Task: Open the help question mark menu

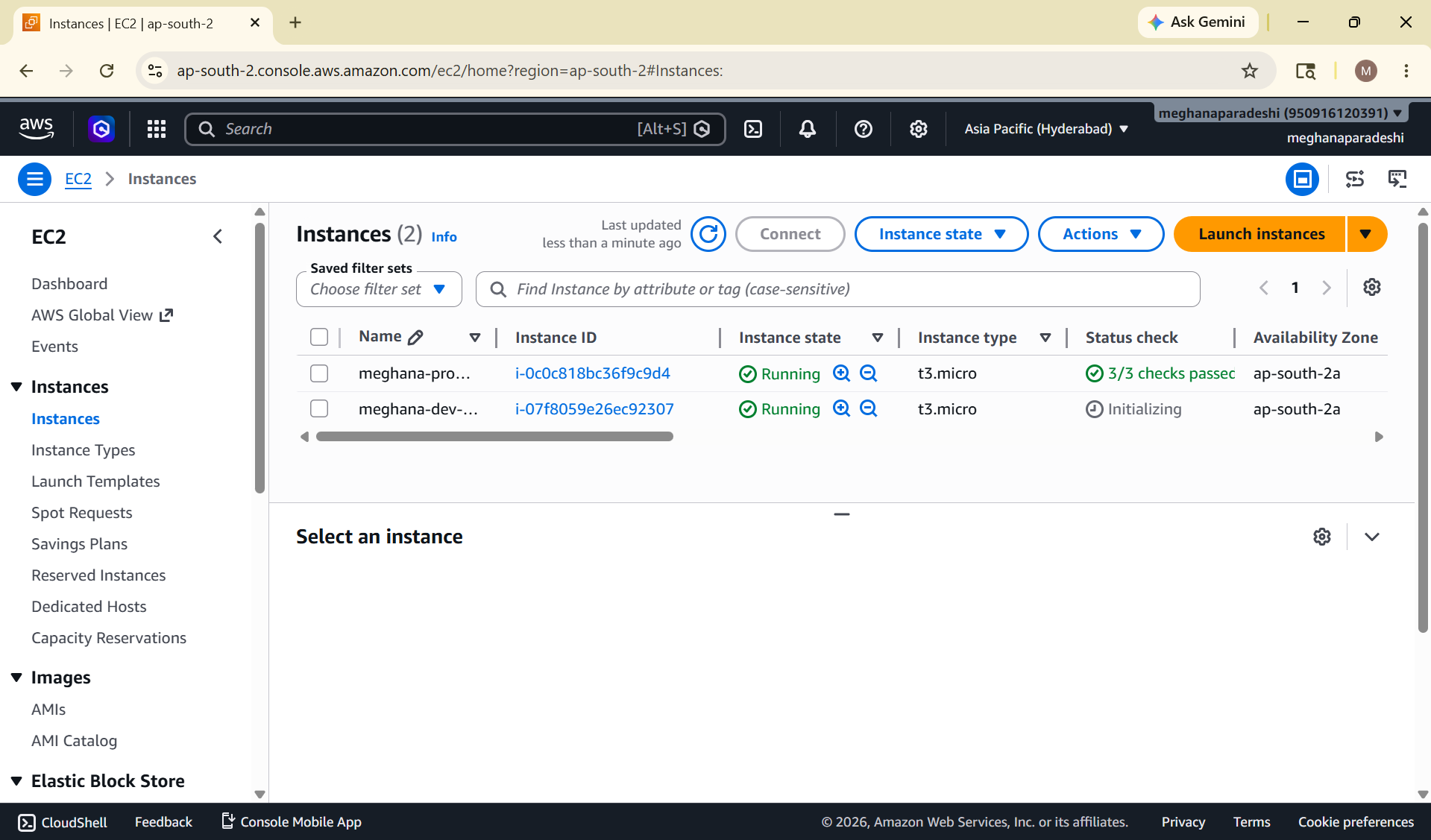Action: click(x=864, y=129)
